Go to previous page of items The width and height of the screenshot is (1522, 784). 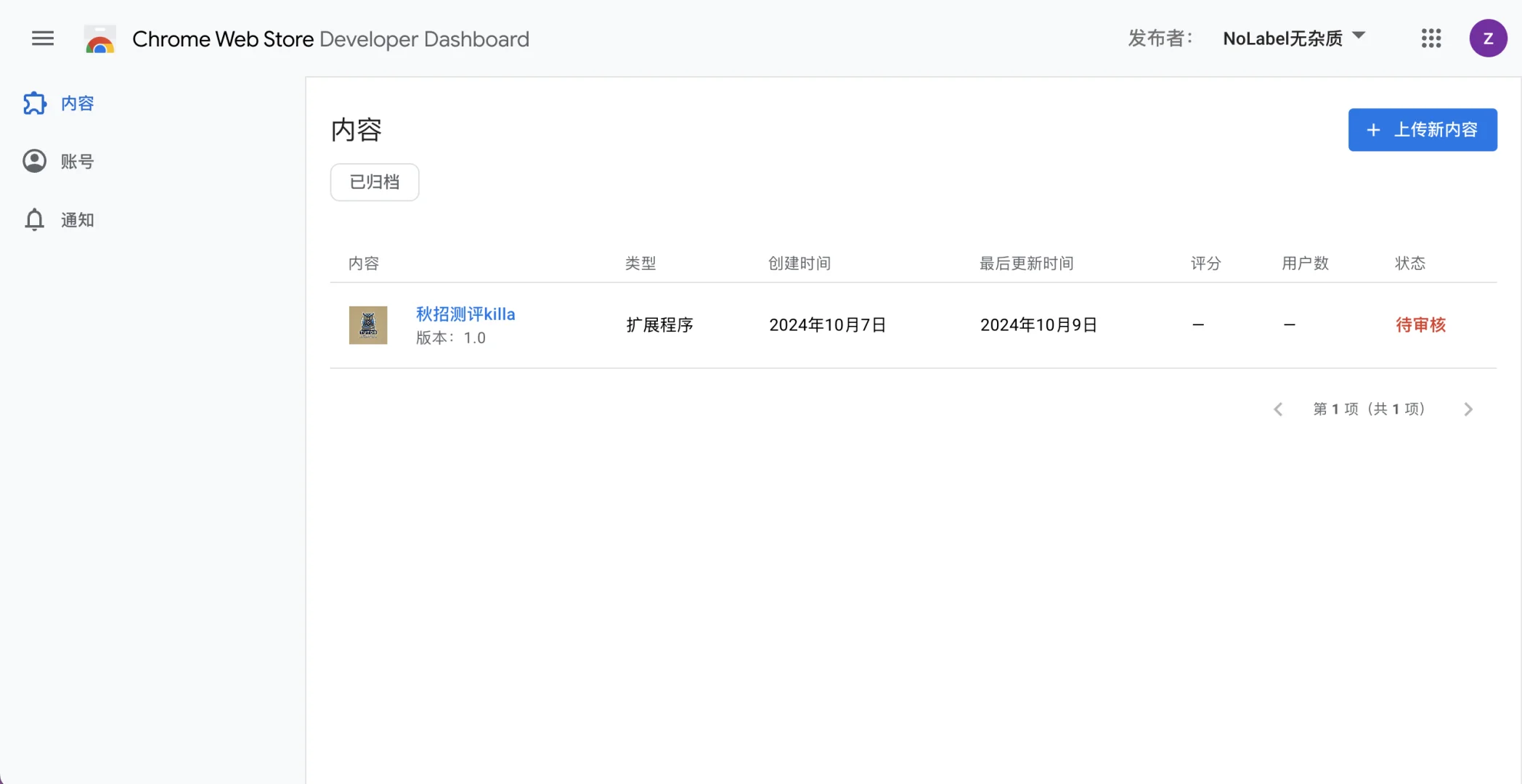point(1278,409)
